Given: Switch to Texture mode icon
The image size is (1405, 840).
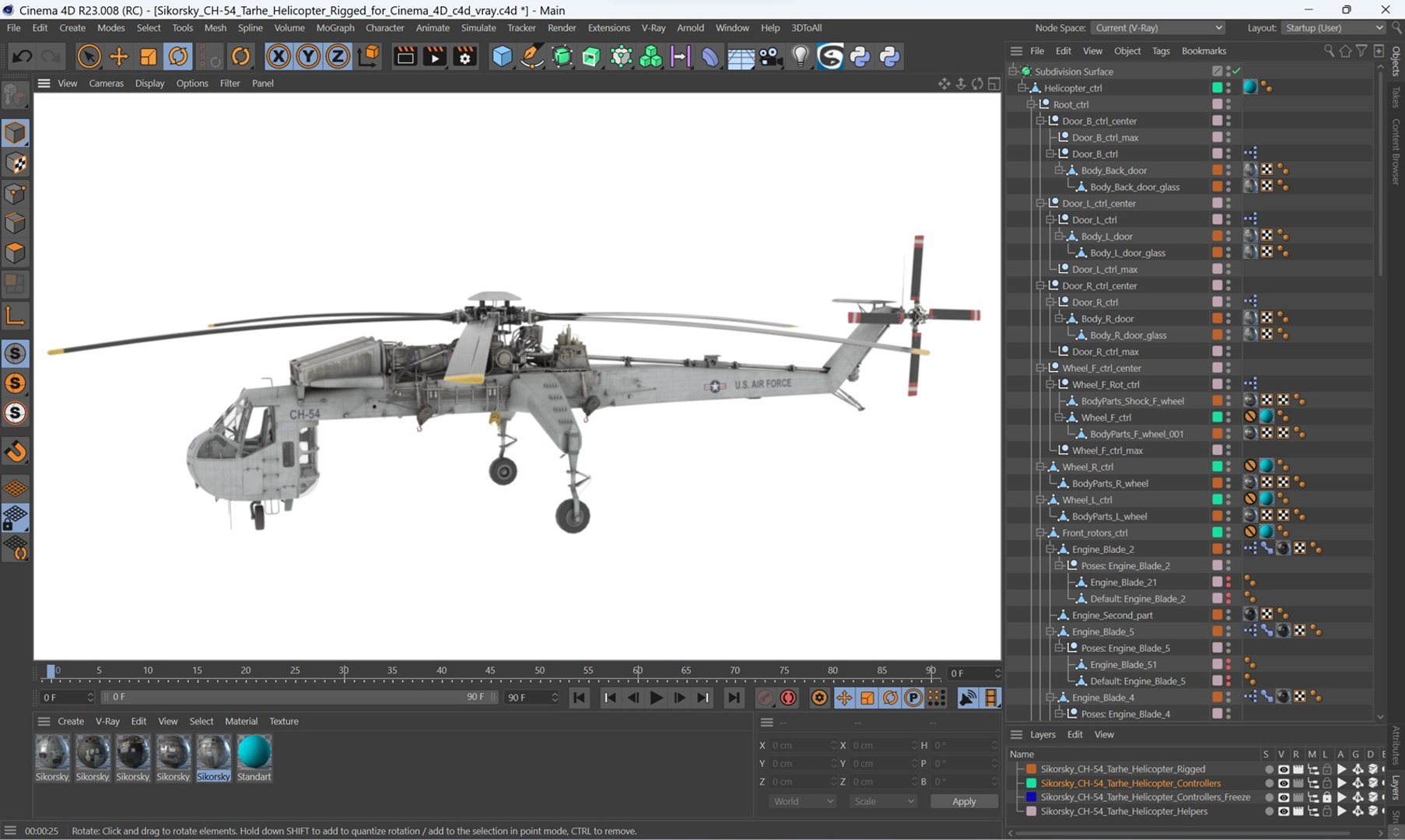Looking at the screenshot, I should point(16,163).
